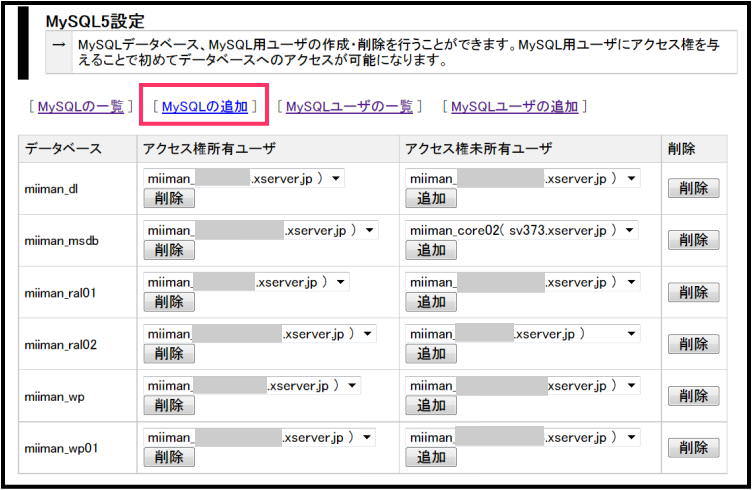Select the miiman_dl database name

click(51, 189)
